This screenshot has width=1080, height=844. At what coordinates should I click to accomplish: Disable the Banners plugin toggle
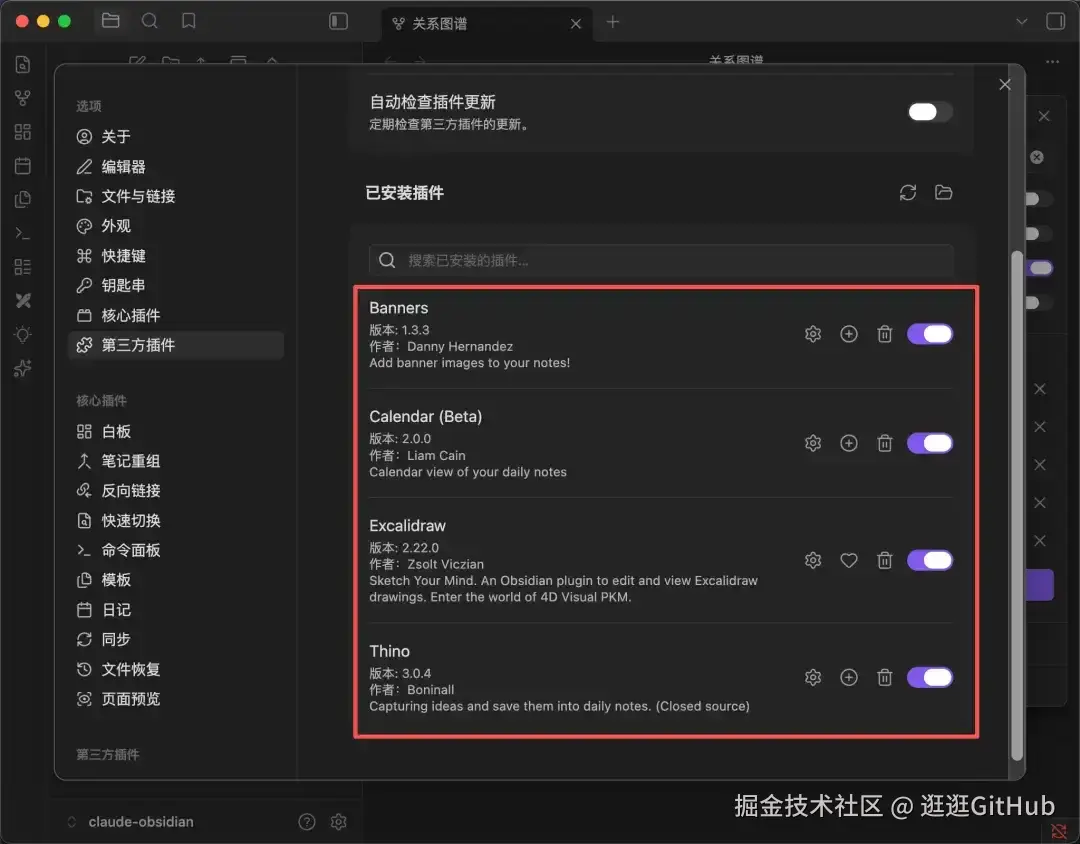(930, 334)
